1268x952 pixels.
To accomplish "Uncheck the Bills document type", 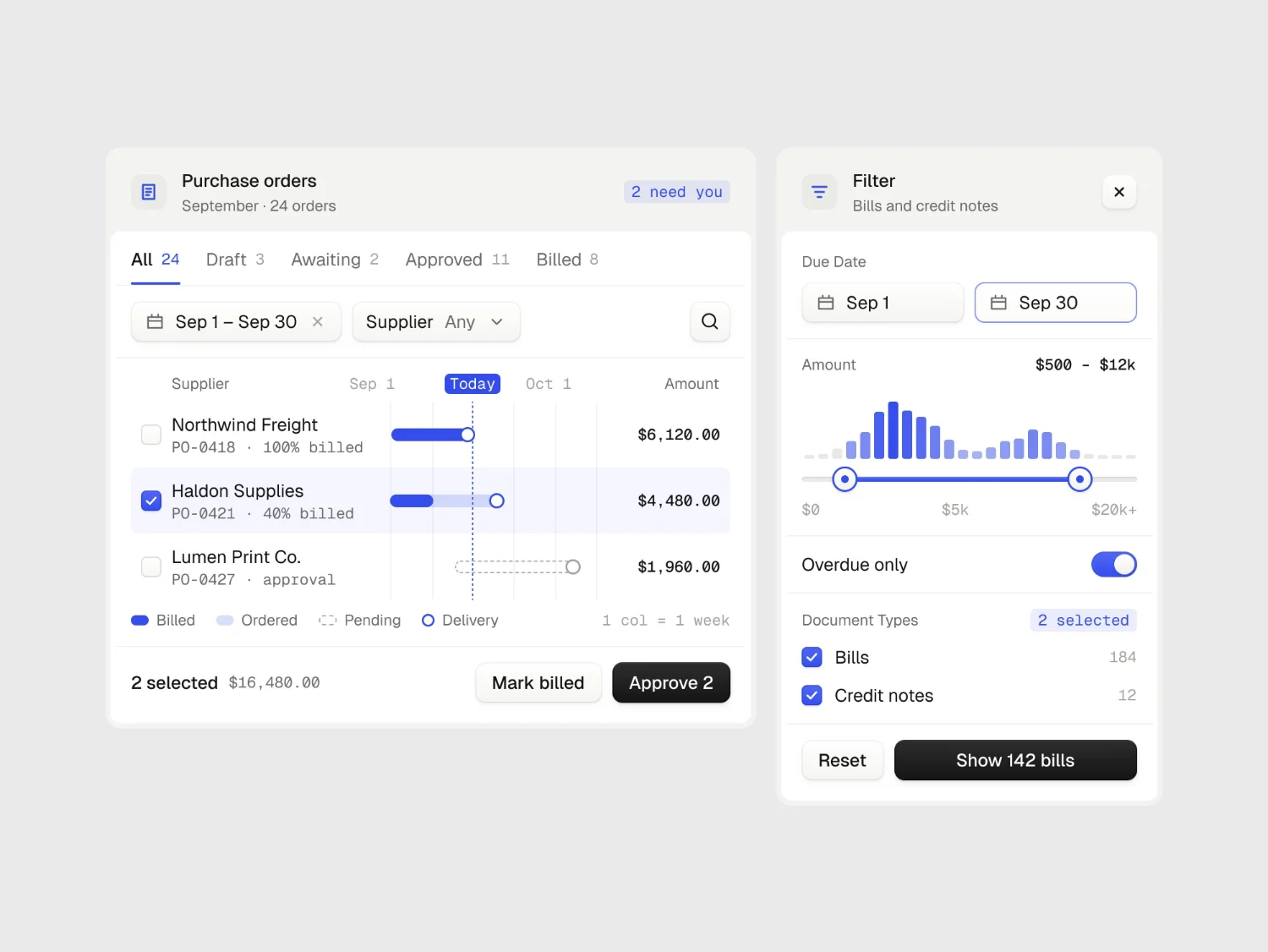I will 812,657.
